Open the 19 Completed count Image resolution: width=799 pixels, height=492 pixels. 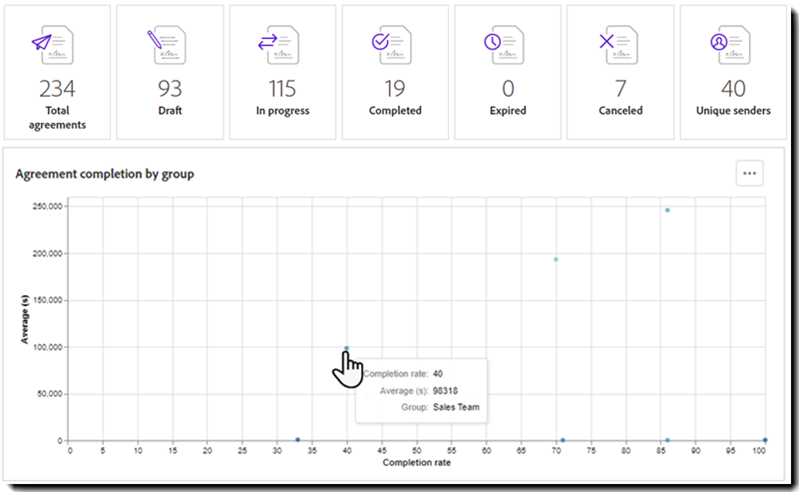pyautogui.click(x=395, y=89)
